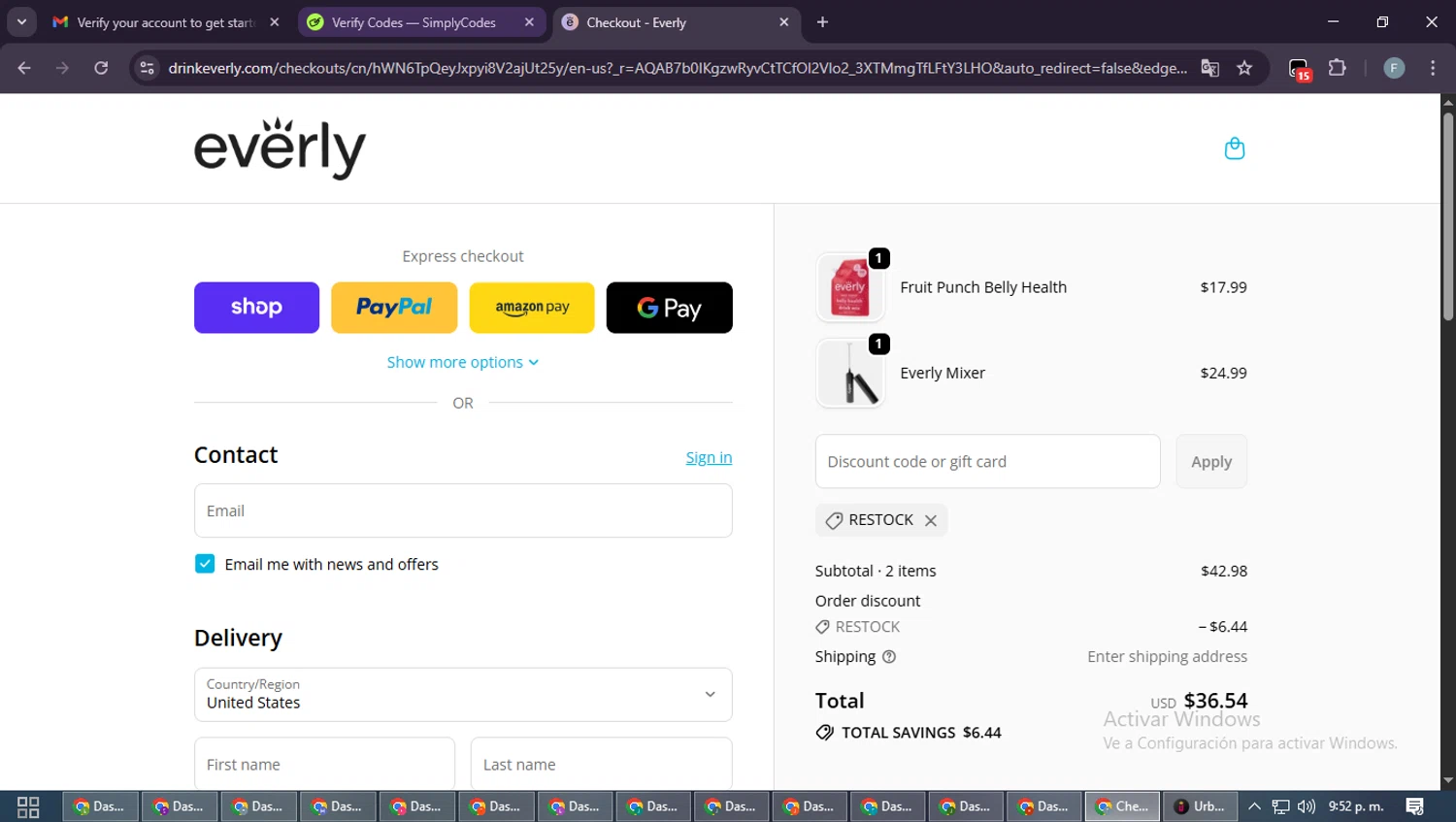
Task: Click the Fruit Punch Belly Health thumbnail
Action: coord(850,287)
